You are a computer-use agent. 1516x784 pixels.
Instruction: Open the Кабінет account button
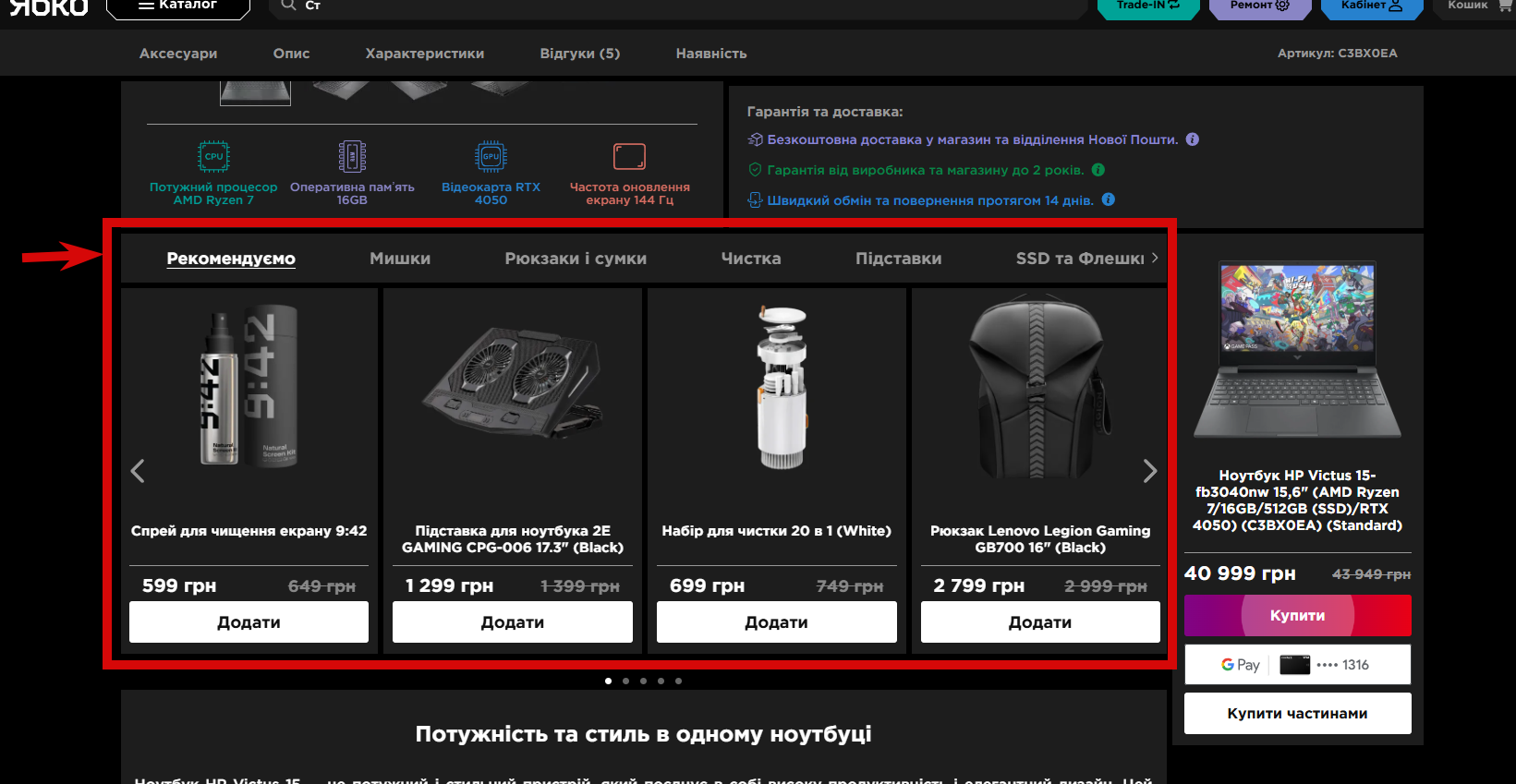point(1371,7)
